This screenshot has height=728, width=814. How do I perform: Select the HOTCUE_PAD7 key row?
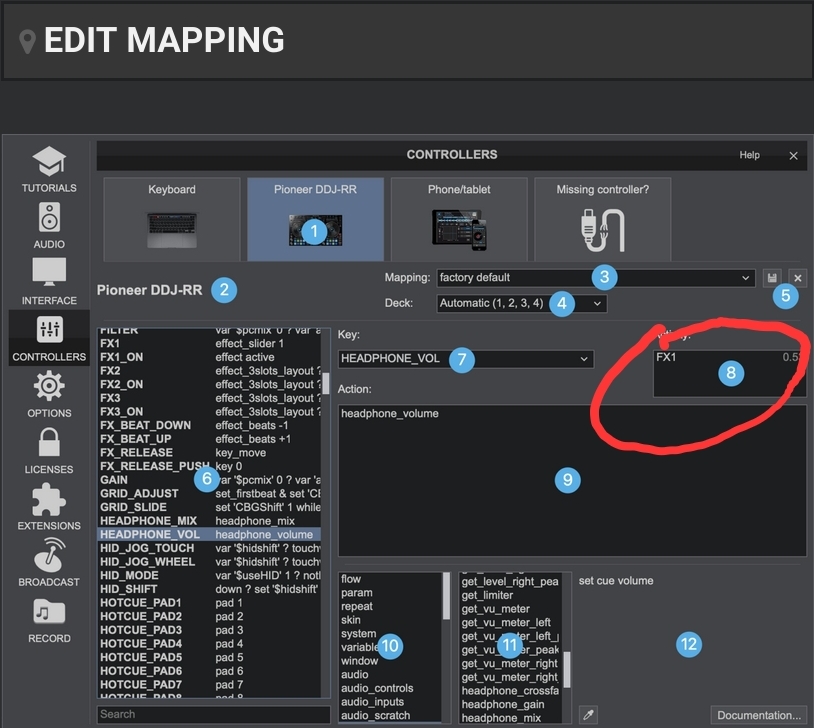tap(209, 685)
